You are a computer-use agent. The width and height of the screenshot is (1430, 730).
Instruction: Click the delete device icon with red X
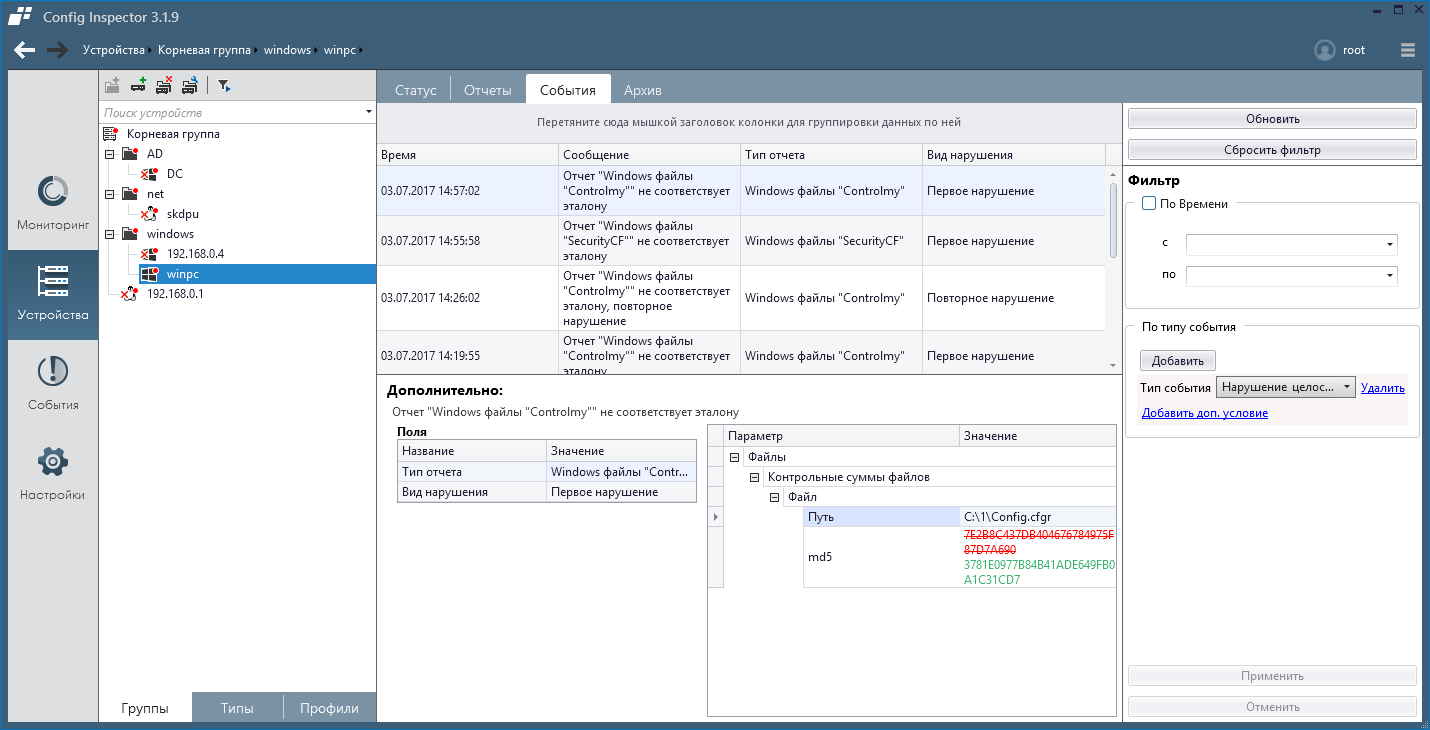[x=164, y=86]
